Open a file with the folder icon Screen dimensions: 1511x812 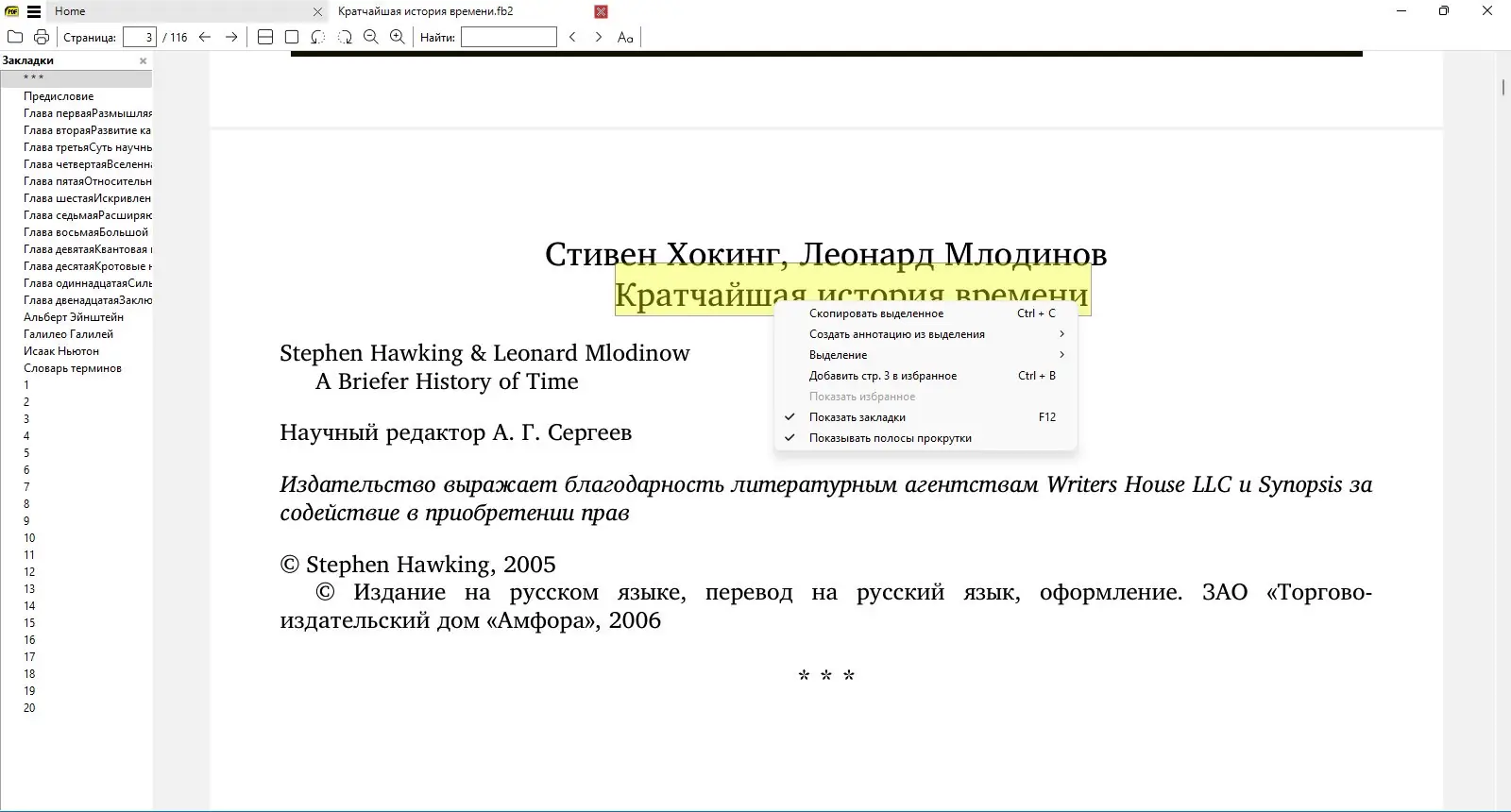(x=15, y=37)
